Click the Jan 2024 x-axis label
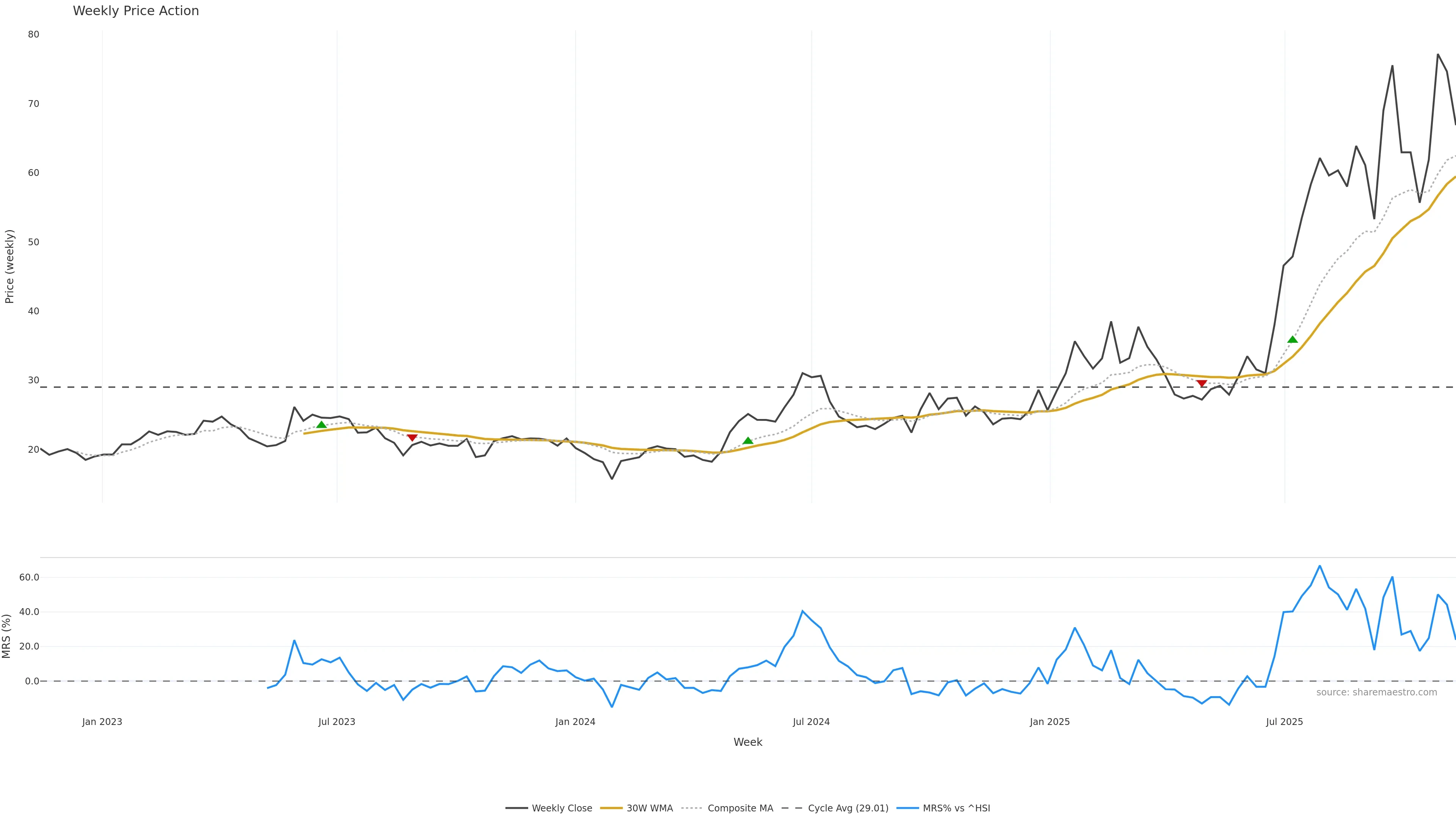Screen dimensions: 1456x819 coord(575,722)
